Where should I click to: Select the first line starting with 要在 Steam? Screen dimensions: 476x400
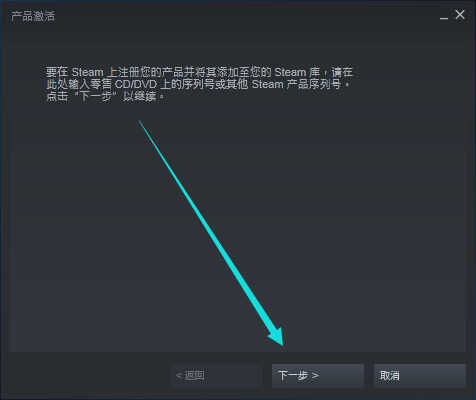tap(199, 72)
